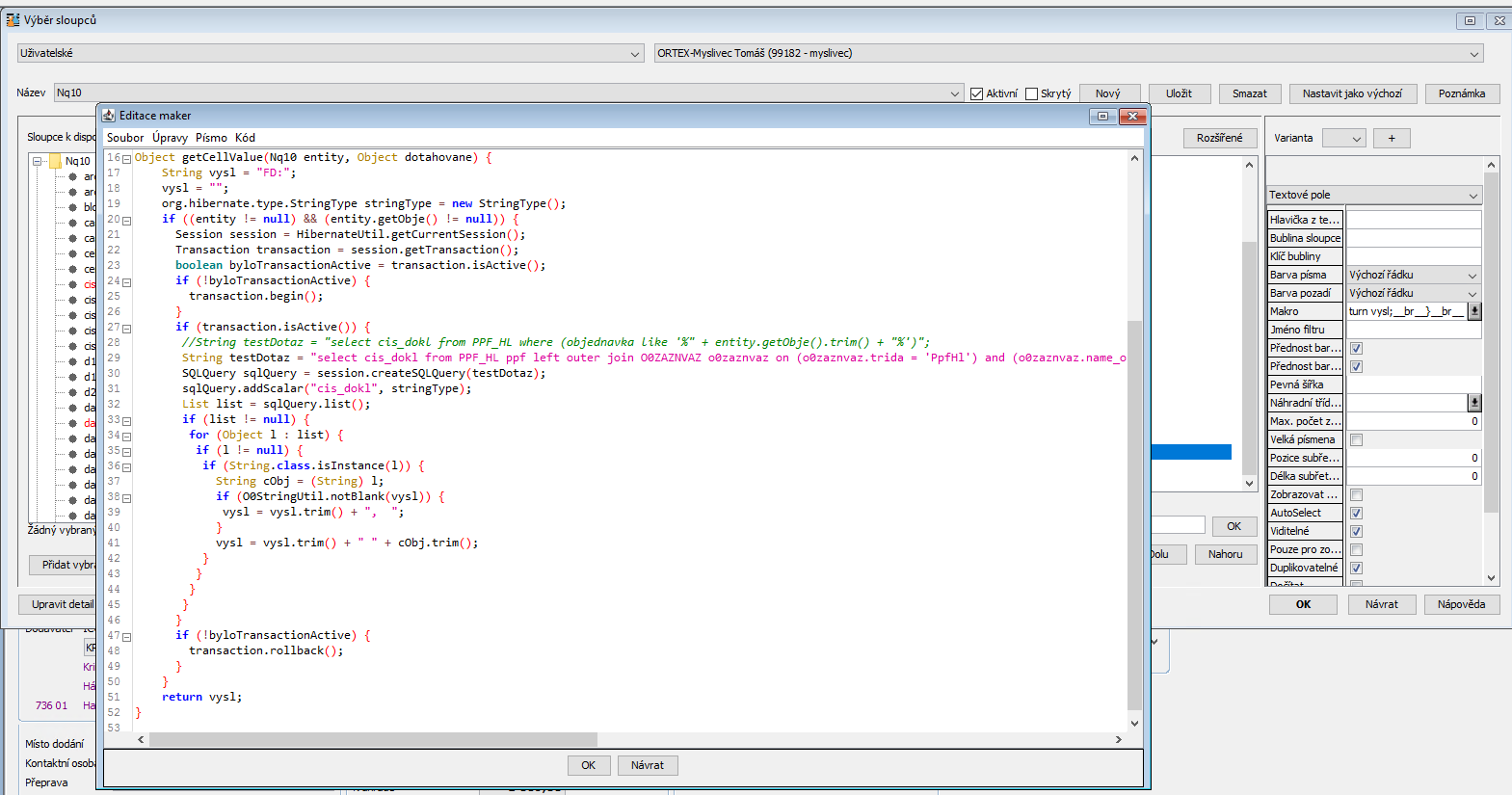Image resolution: width=1512 pixels, height=795 pixels.
Task: Select the Nq10 folder icon in tree
Action: [x=56, y=161]
